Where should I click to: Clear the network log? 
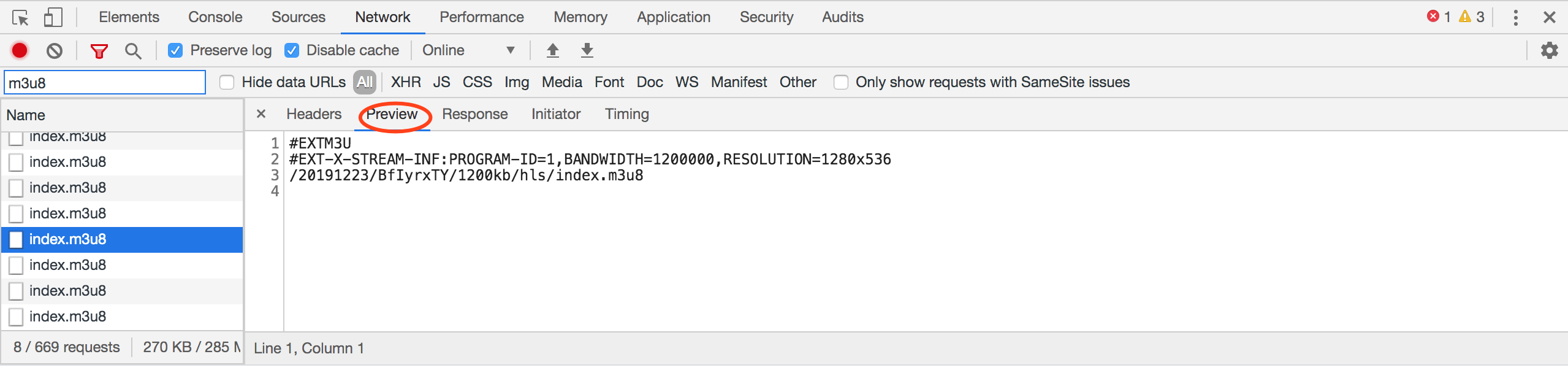pos(55,50)
